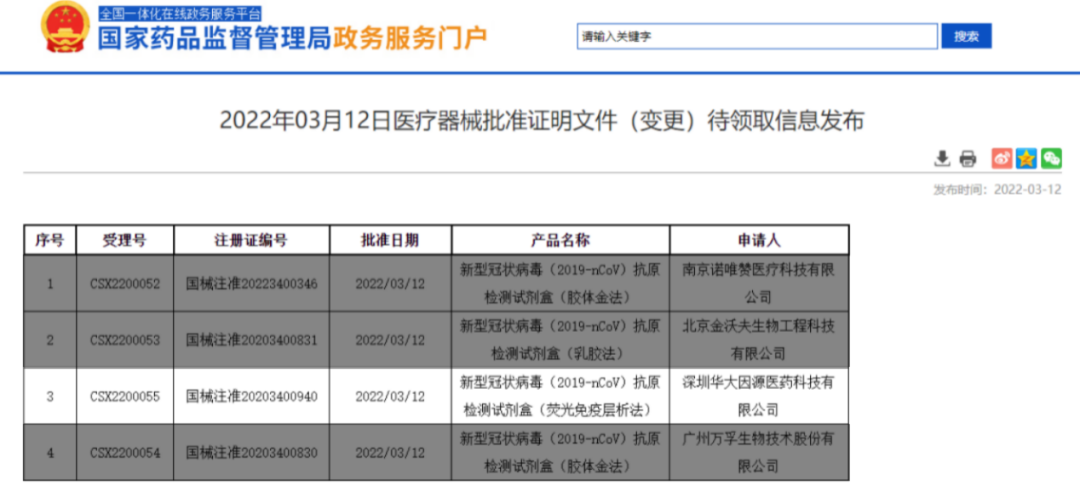Select cell CSX2200053
This screenshot has height=486, width=1080.
click(125, 340)
